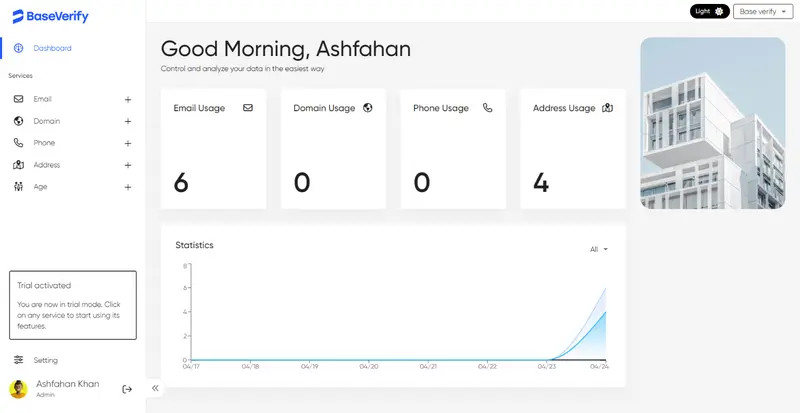Click the Age service icon in sidebar
The width and height of the screenshot is (800, 413).
pos(18,187)
